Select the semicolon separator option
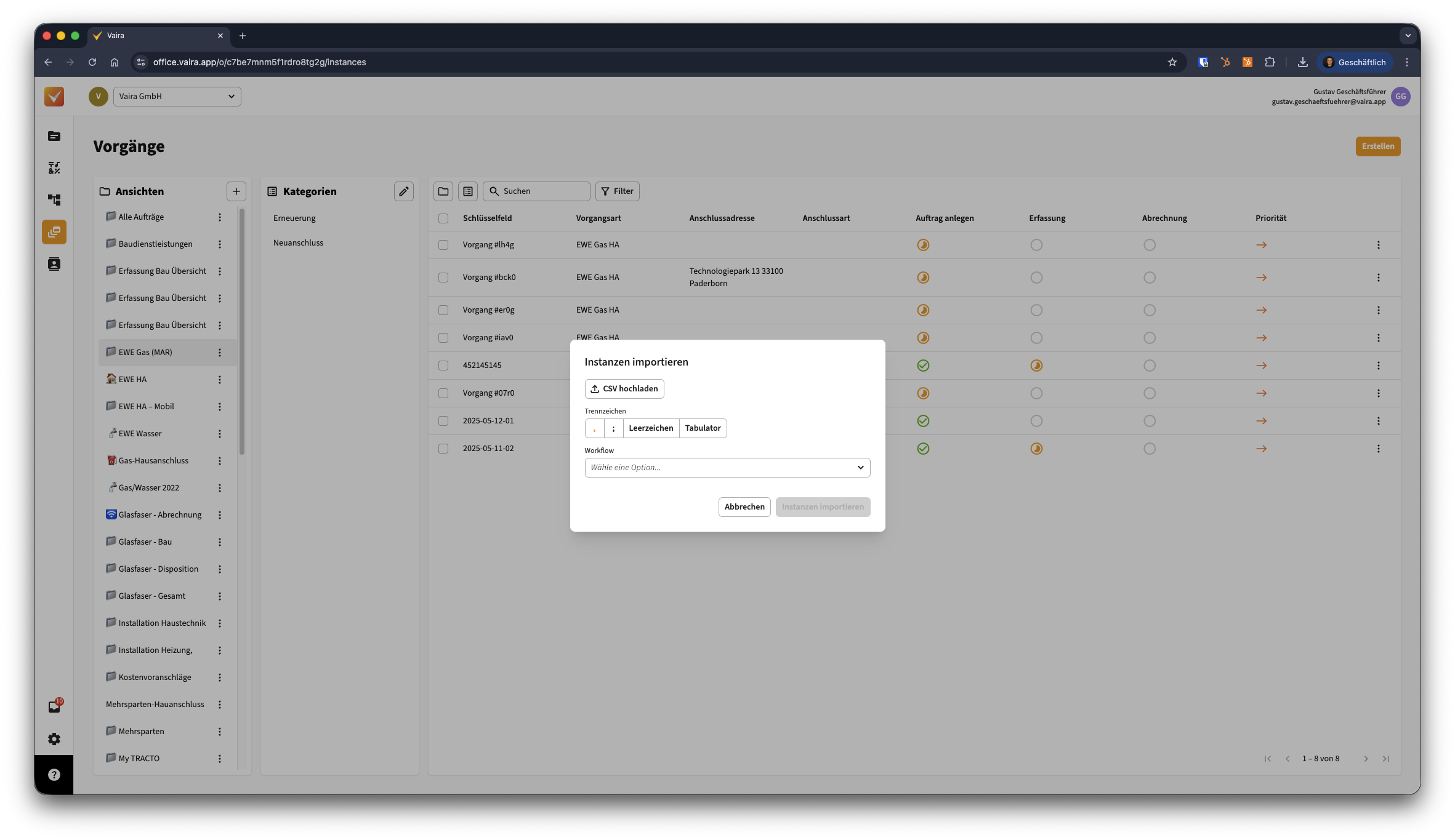This screenshot has height=840, width=1455. [x=613, y=428]
